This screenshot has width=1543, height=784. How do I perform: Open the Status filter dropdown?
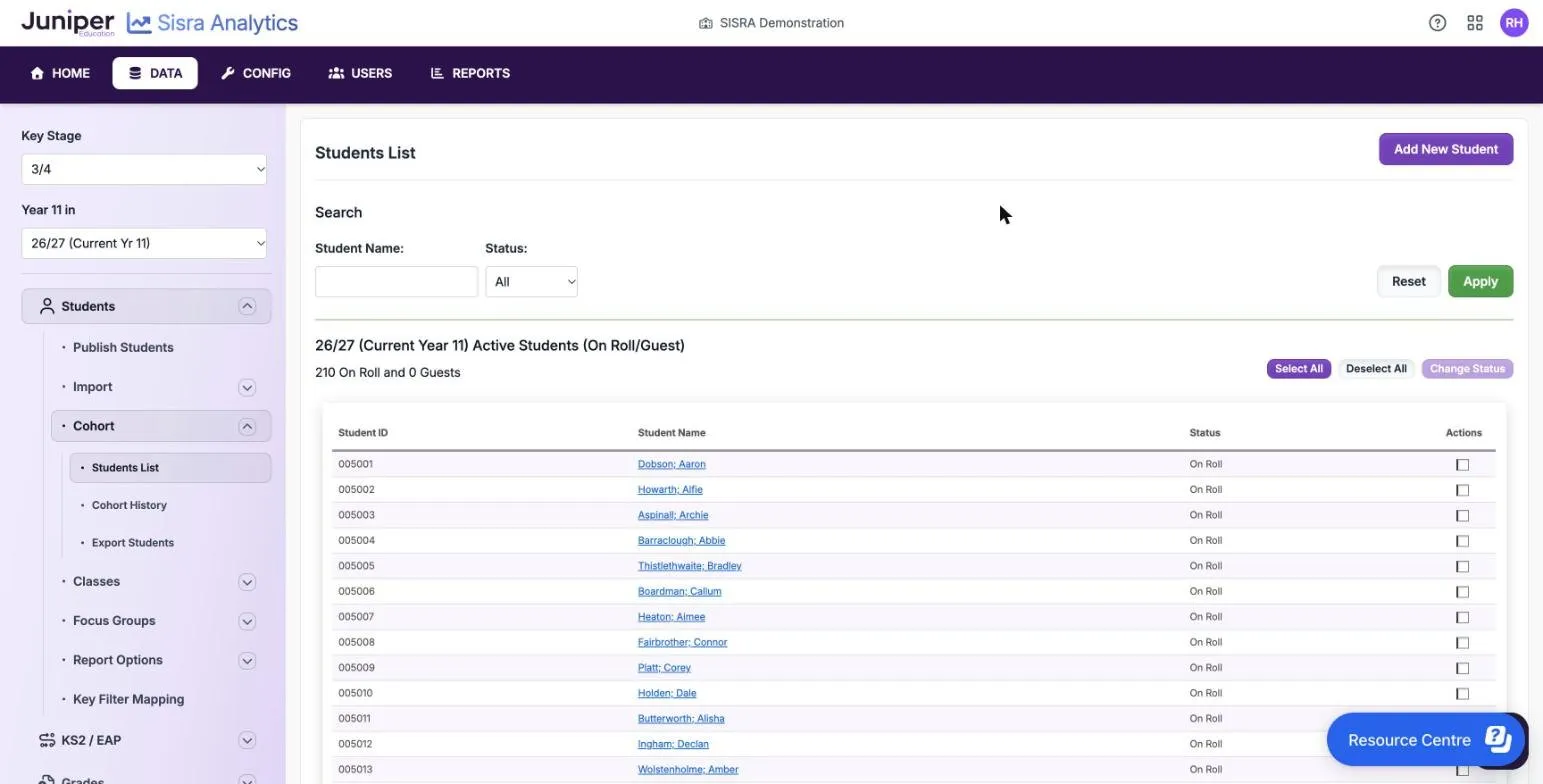pos(531,282)
